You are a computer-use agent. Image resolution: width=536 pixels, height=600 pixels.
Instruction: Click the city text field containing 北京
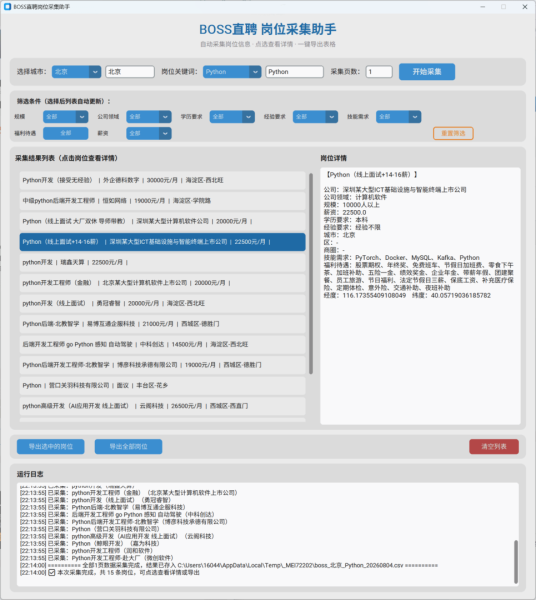click(130, 72)
